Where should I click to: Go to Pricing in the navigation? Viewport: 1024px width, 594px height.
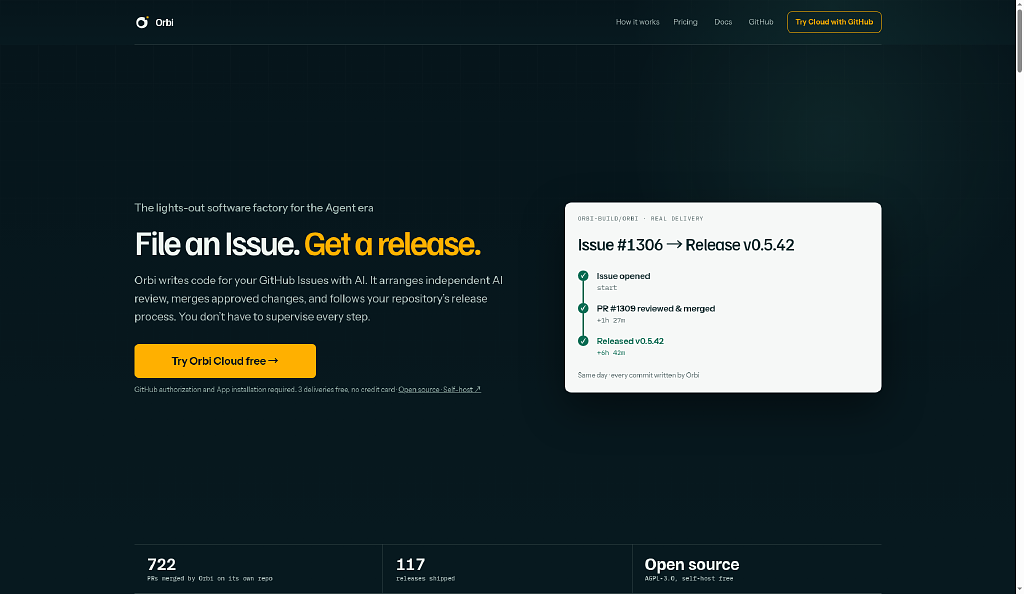point(685,22)
